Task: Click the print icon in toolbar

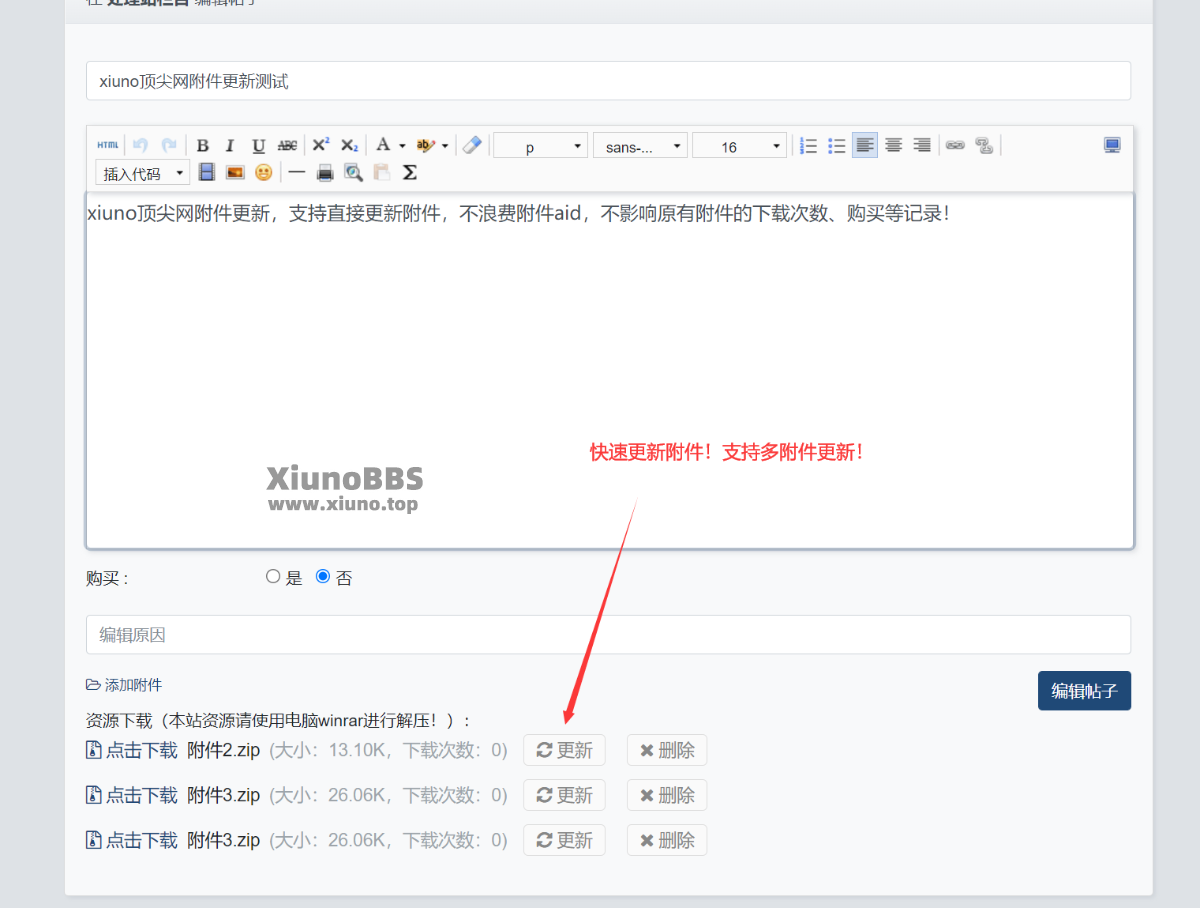Action: click(325, 173)
